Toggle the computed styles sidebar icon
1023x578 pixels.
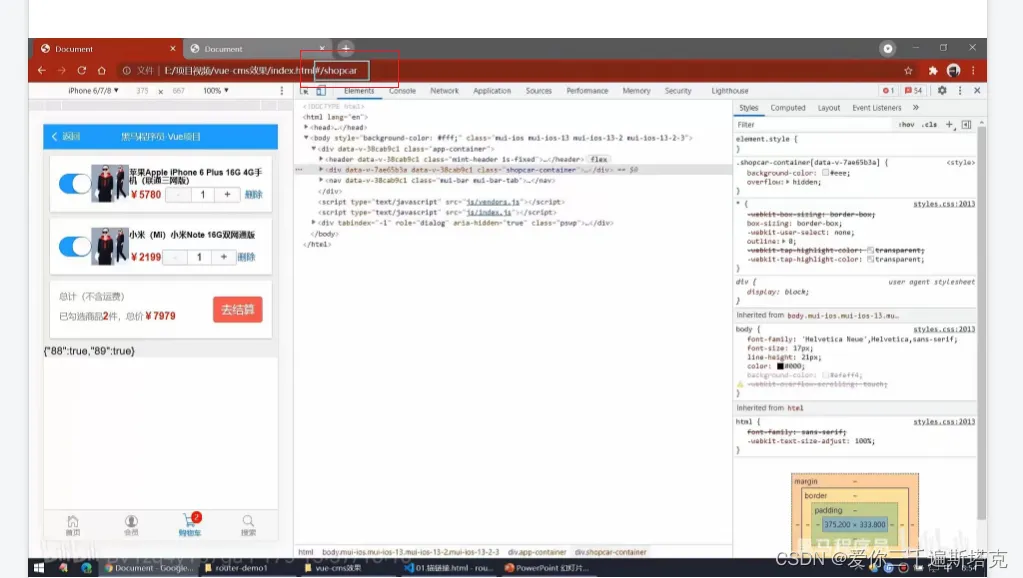966,125
